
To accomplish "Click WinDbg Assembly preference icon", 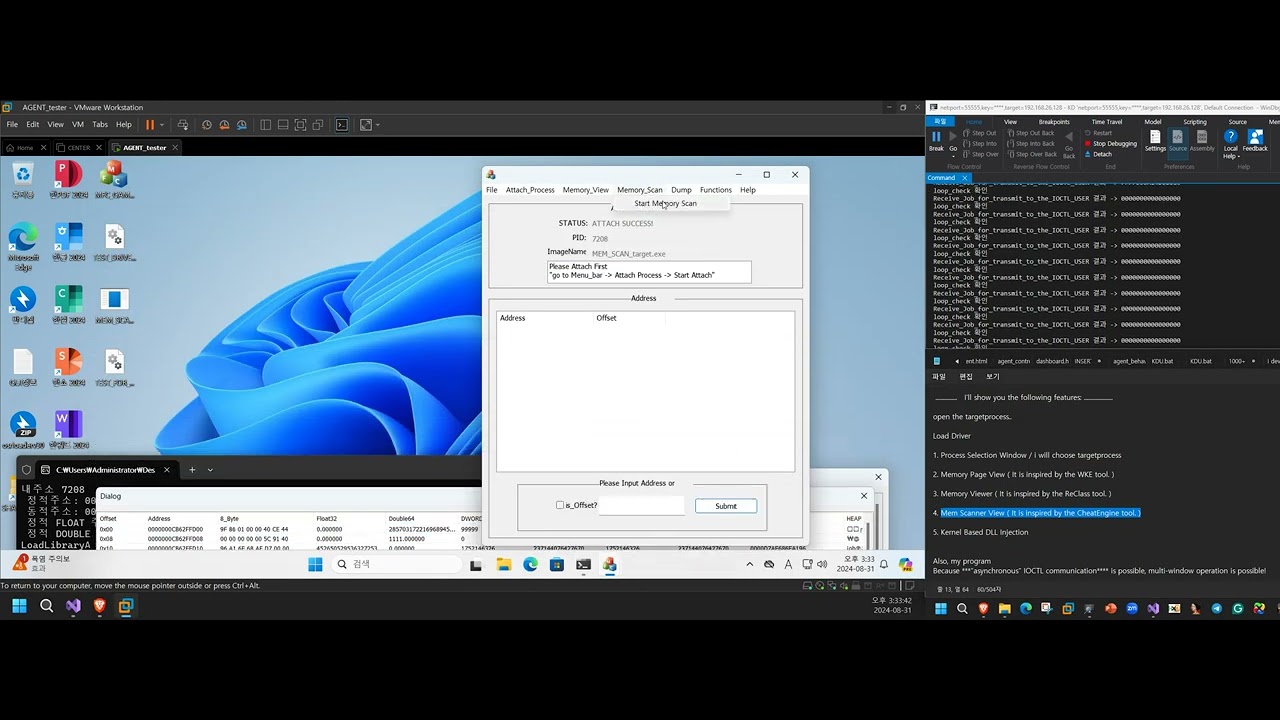I will (1202, 140).
